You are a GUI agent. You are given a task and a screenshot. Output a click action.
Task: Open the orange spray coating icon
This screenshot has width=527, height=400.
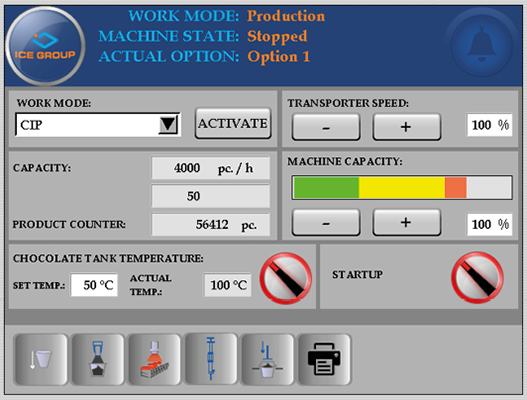(x=154, y=359)
